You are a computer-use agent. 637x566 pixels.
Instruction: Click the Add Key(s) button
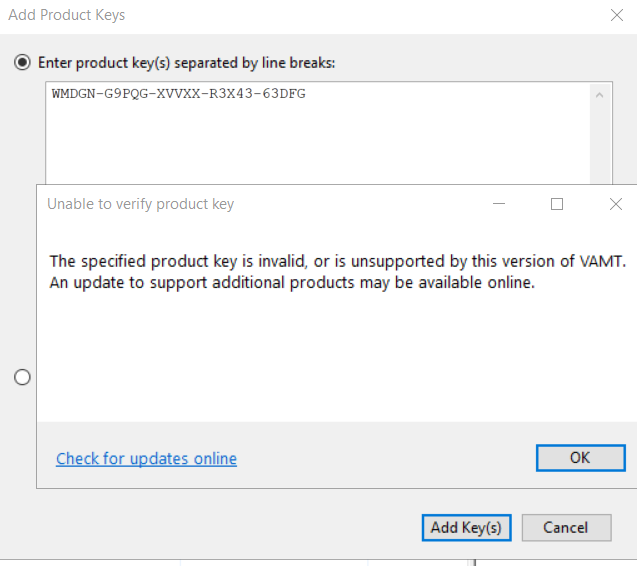(466, 528)
